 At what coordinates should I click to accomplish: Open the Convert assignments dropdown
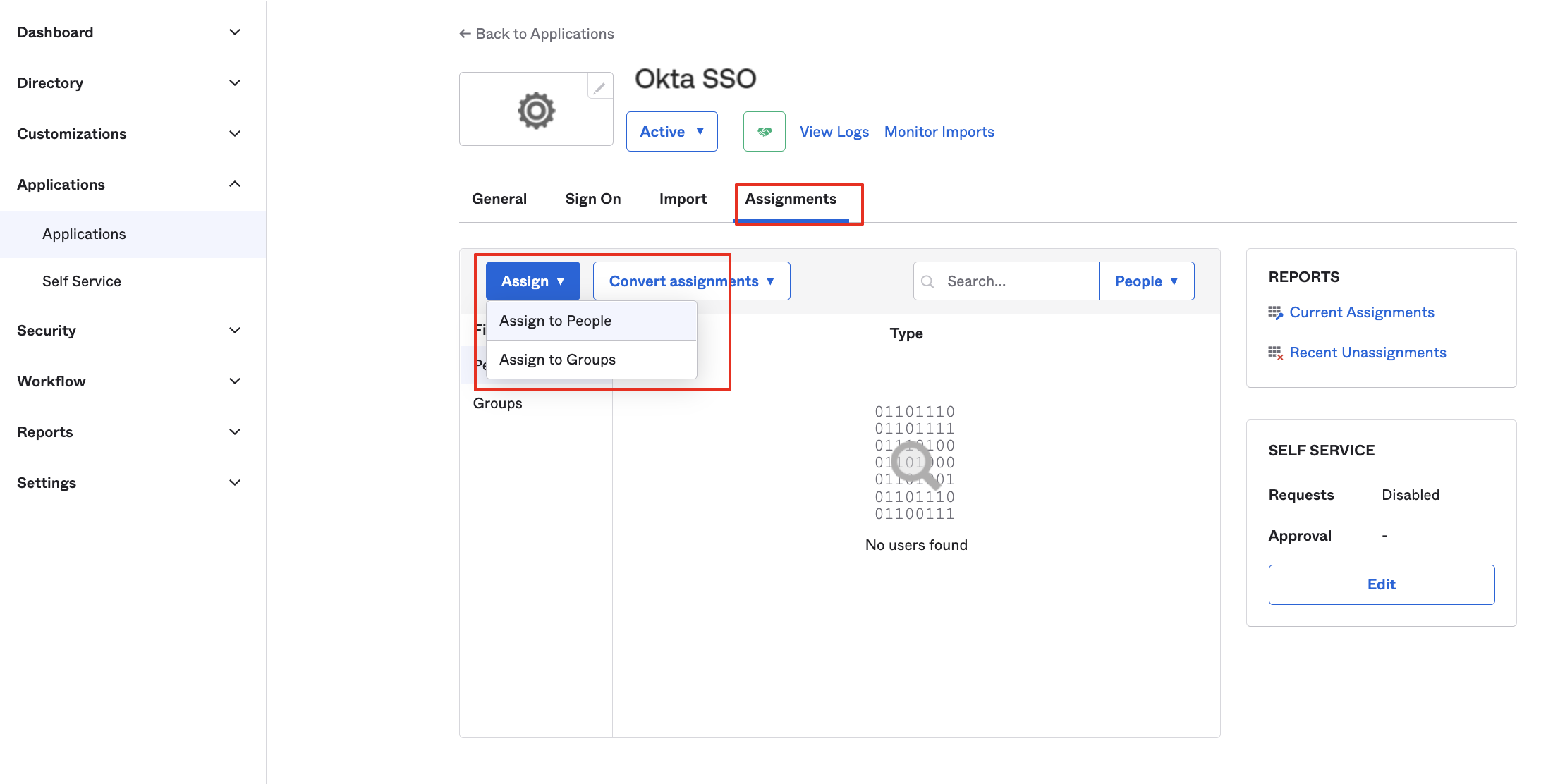point(691,281)
